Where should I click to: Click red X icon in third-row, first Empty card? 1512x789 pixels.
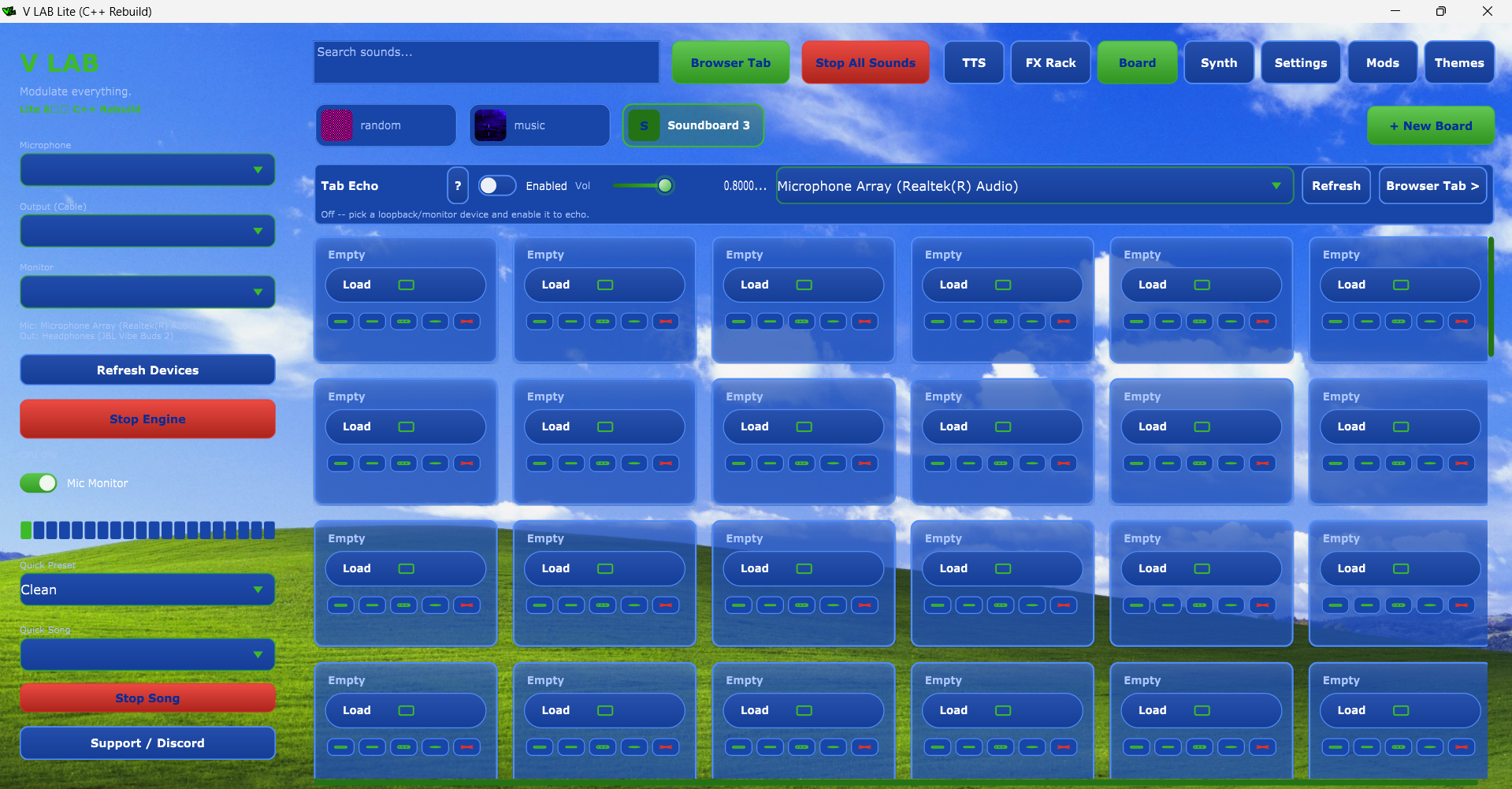point(466,605)
